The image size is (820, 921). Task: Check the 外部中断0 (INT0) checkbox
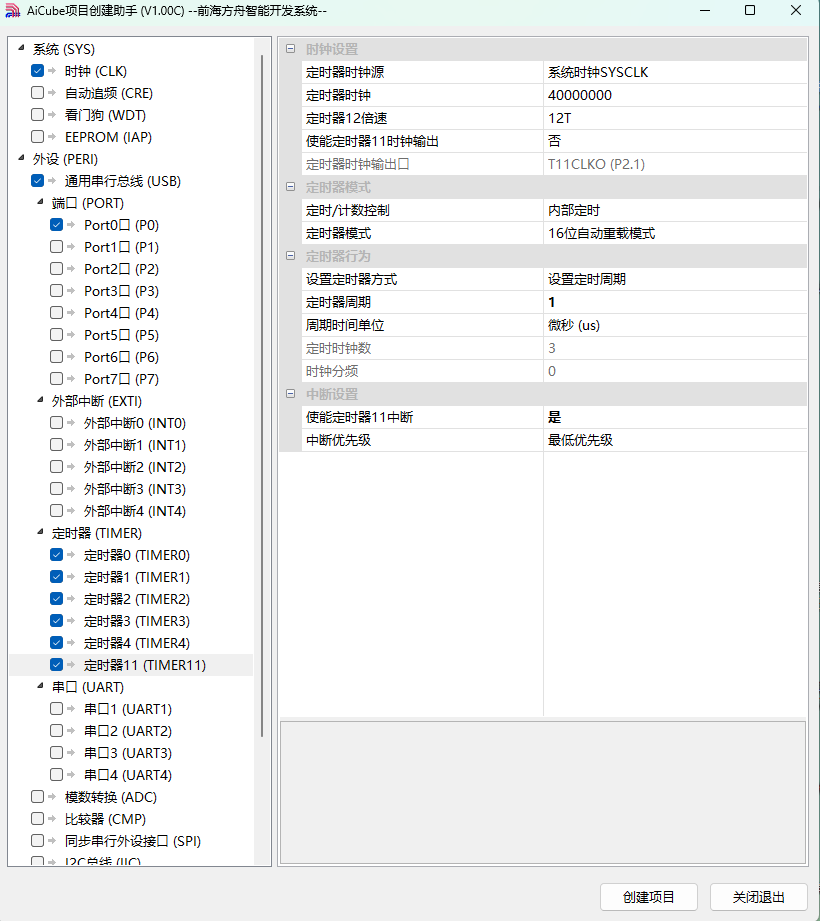click(x=56, y=423)
